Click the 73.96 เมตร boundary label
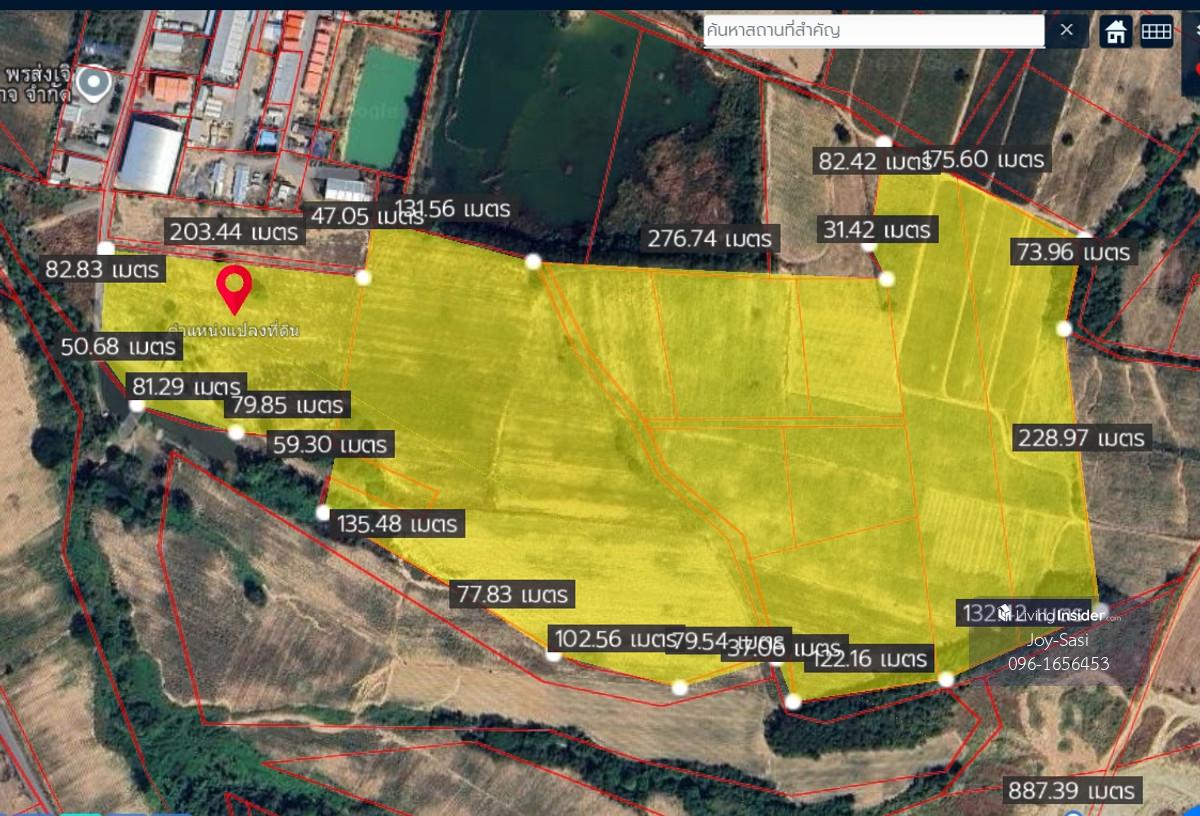Image resolution: width=1200 pixels, height=816 pixels. click(x=1073, y=252)
